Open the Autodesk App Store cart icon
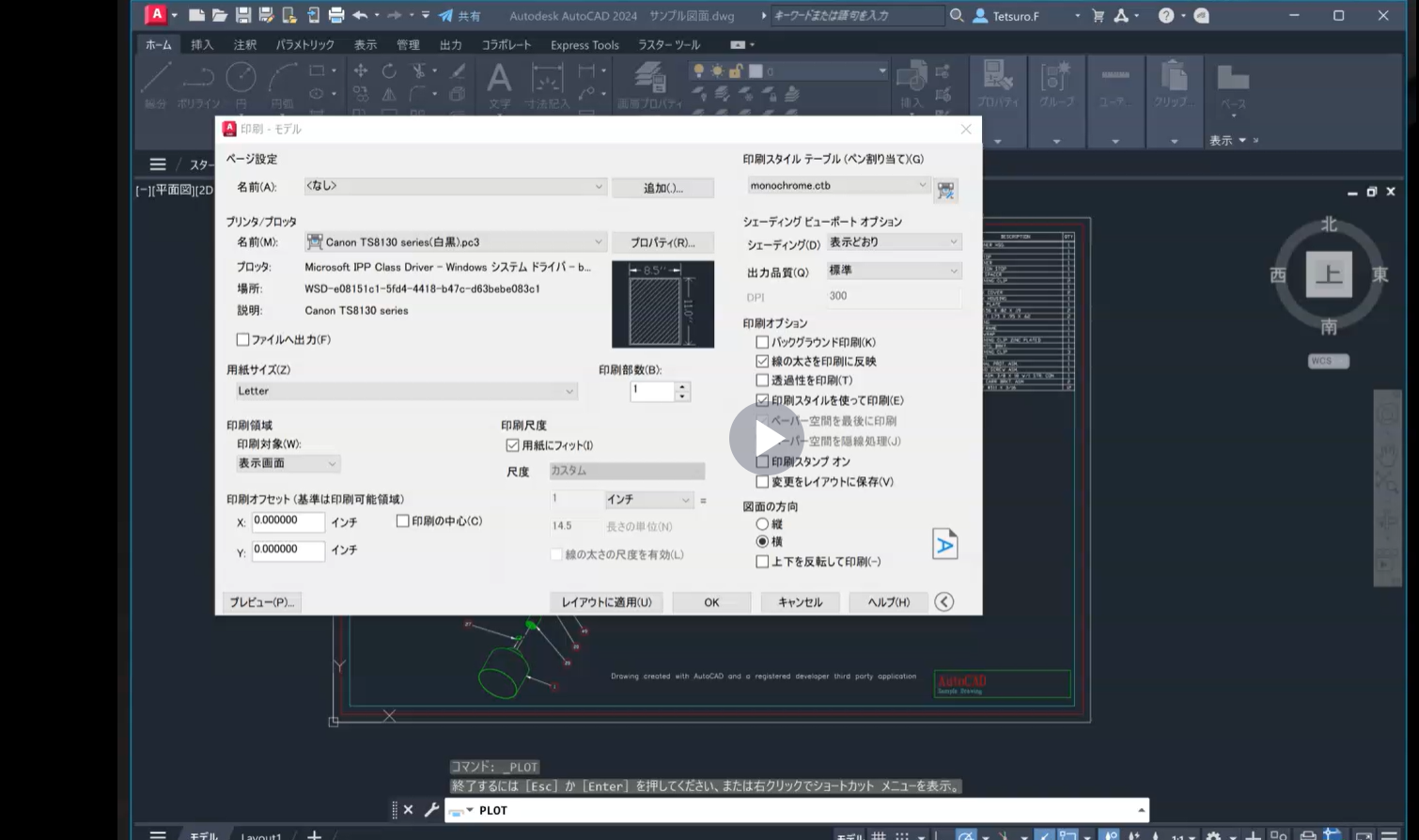The image size is (1419, 840). (x=1098, y=15)
